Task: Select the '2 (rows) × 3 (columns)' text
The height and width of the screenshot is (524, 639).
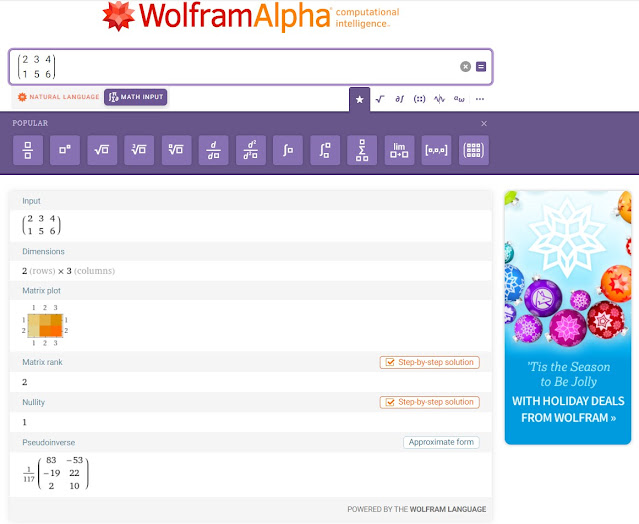Action: [68, 271]
